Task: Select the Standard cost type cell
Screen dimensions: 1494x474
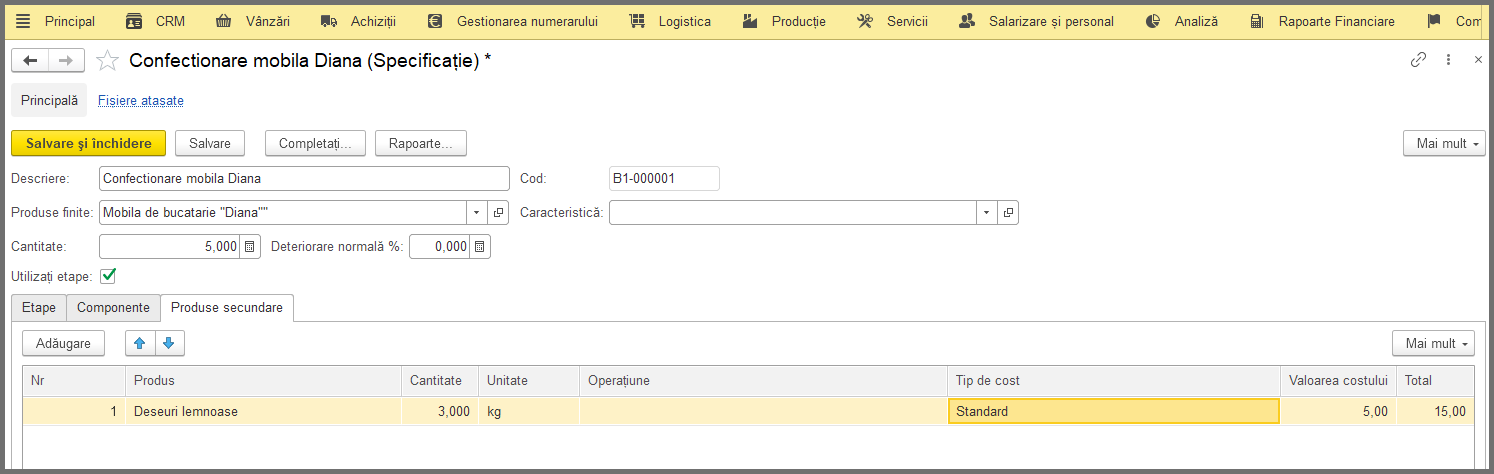Action: coord(1113,411)
